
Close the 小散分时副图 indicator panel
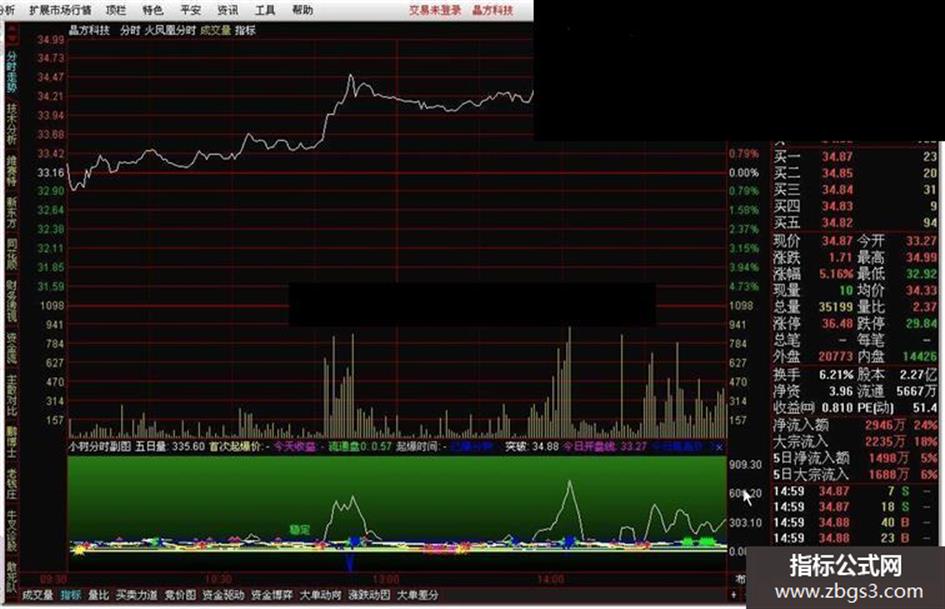720,447
